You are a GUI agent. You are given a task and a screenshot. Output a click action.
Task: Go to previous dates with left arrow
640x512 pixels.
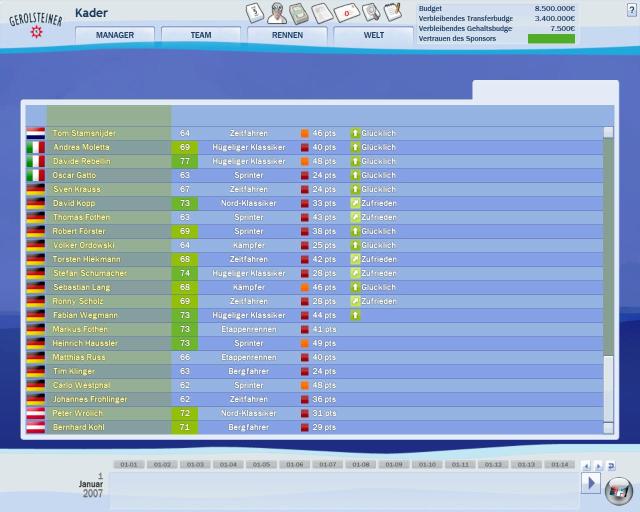(587, 466)
